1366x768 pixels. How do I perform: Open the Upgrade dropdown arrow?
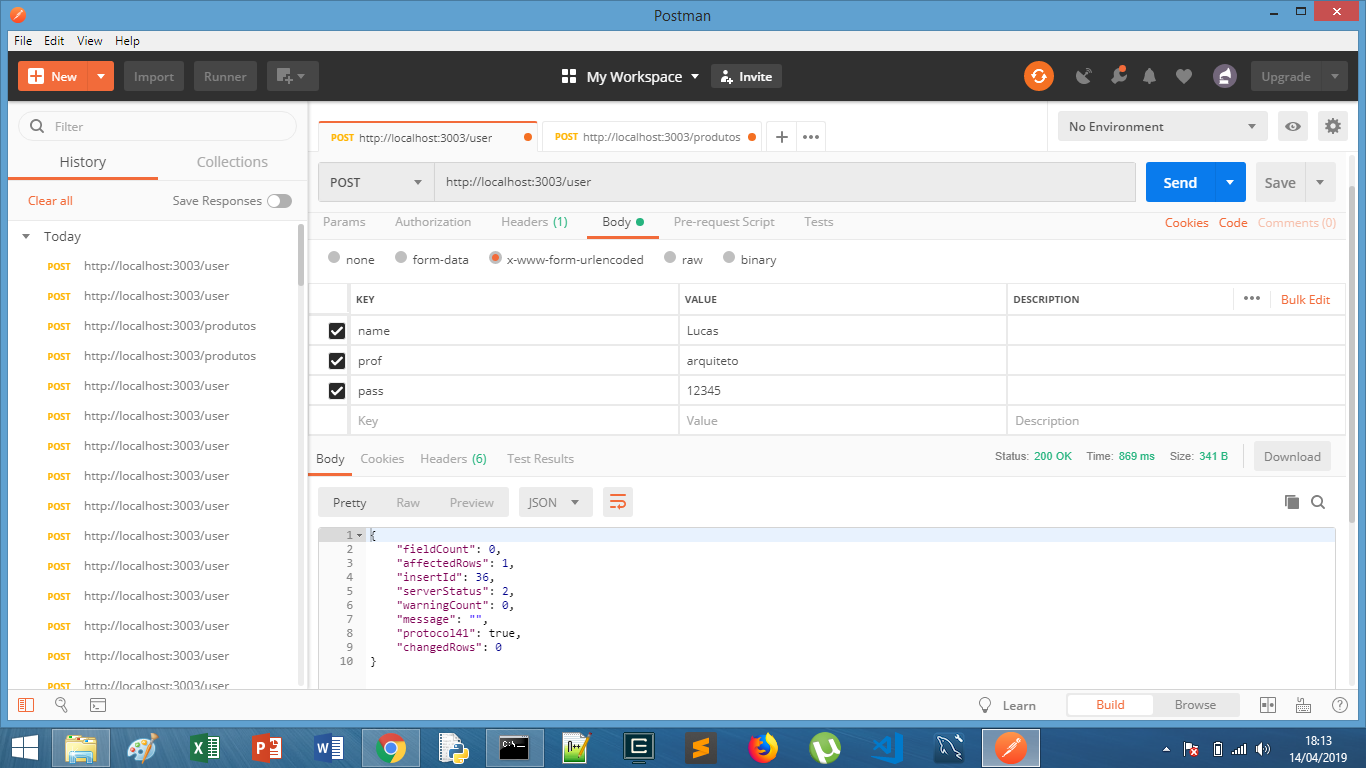[x=1334, y=76]
